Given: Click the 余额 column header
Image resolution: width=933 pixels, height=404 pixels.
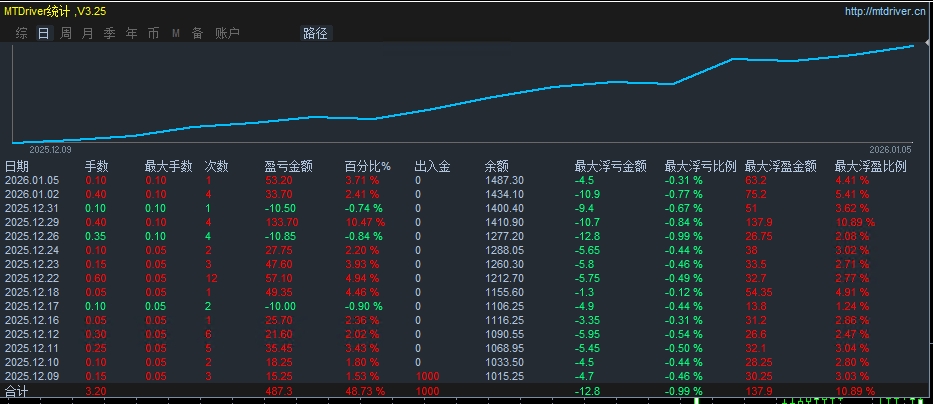Looking at the screenshot, I should (497, 167).
